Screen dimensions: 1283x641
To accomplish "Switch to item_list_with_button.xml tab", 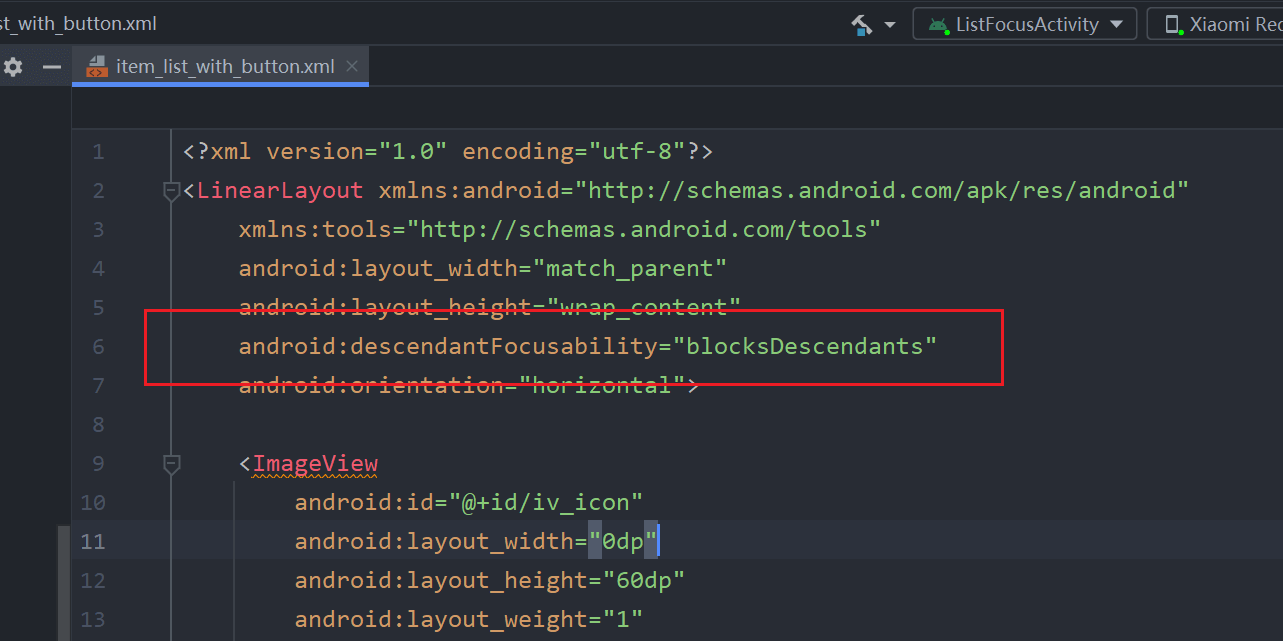I will coord(221,67).
